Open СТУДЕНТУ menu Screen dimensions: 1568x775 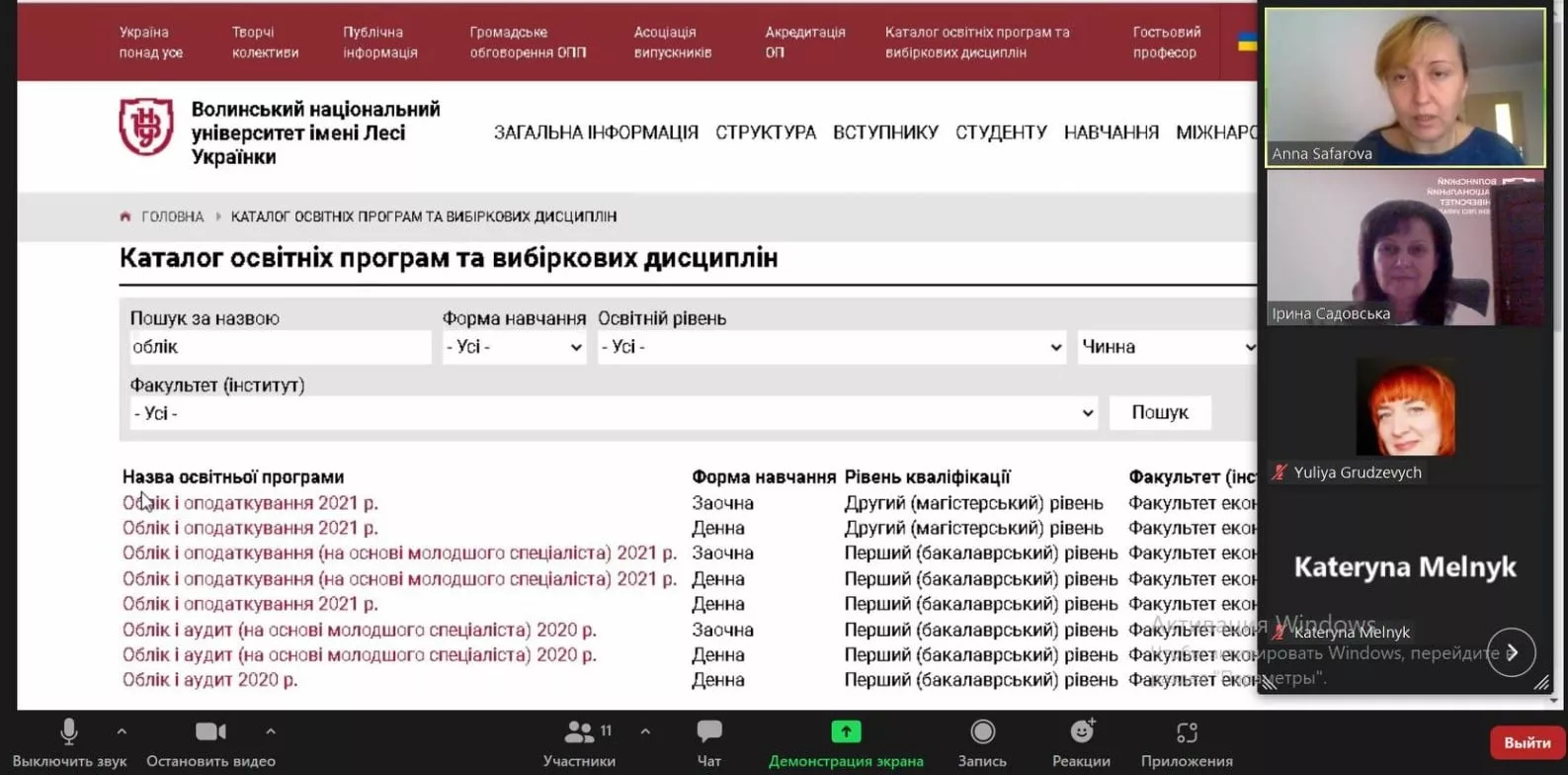click(x=1001, y=132)
